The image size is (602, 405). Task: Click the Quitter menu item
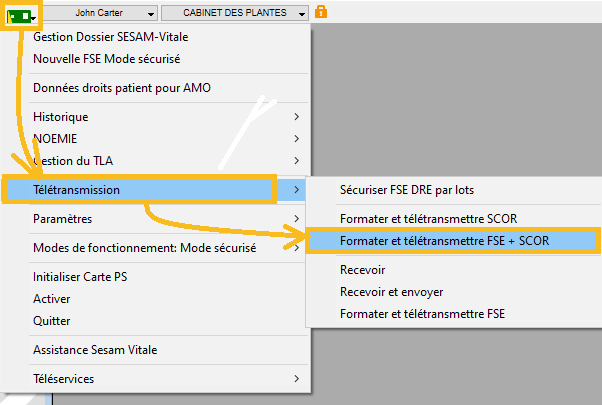pos(52,321)
